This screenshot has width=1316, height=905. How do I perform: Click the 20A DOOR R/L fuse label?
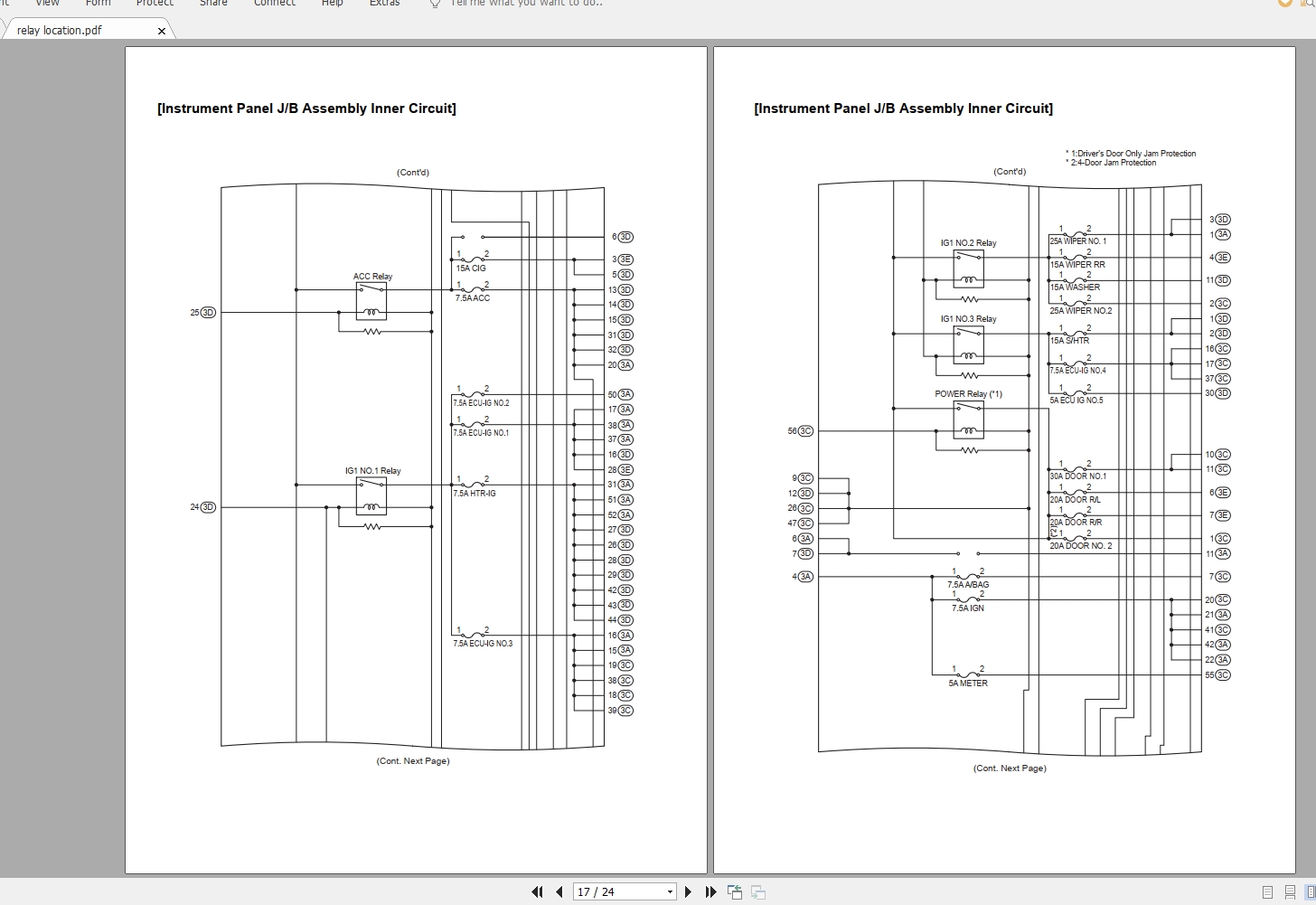click(x=1076, y=500)
